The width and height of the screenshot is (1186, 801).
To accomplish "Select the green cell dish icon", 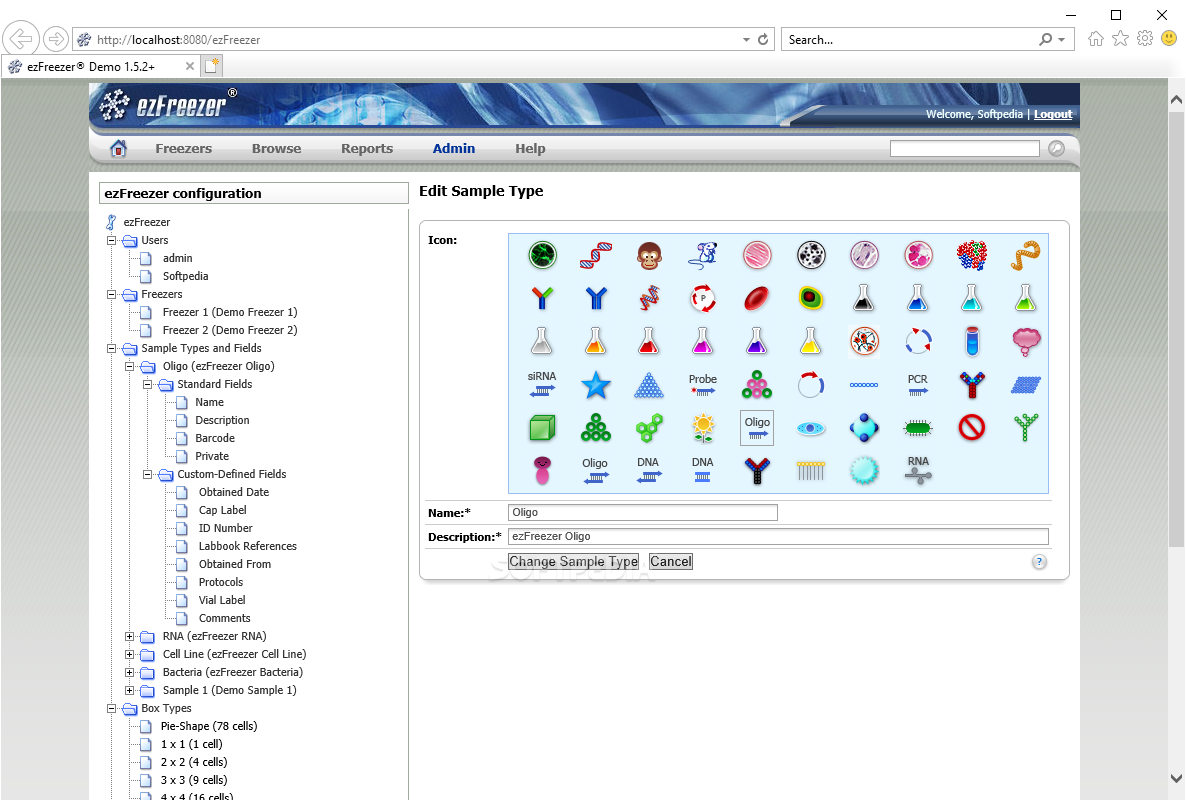I will pyautogui.click(x=542, y=256).
